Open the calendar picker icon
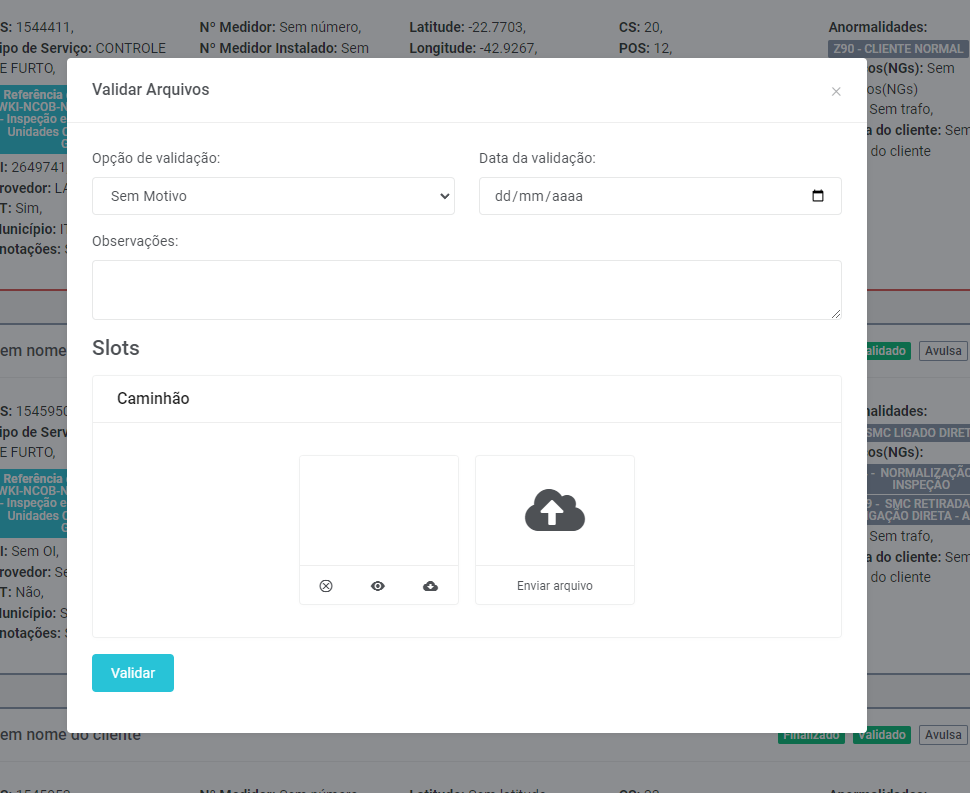Screen dimensions: 970x793 point(818,196)
